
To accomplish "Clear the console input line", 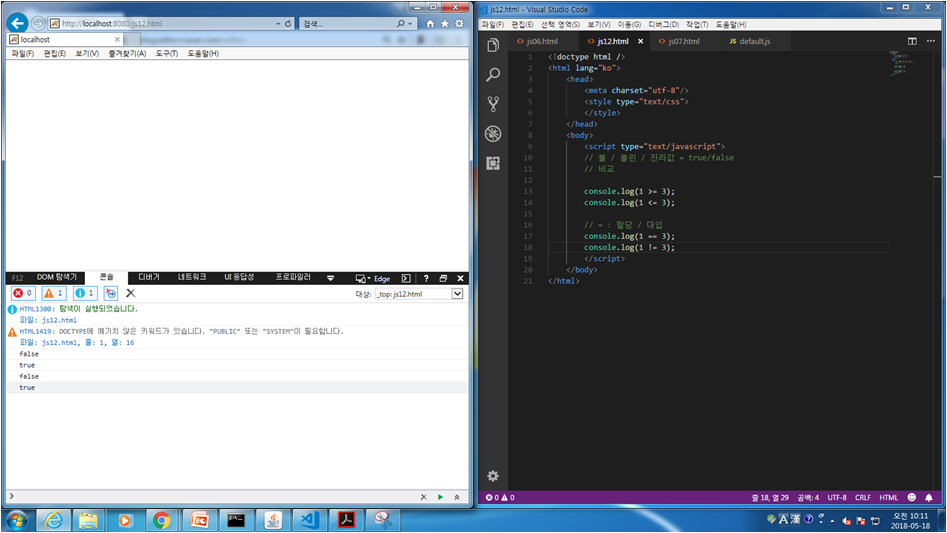I will [x=423, y=497].
